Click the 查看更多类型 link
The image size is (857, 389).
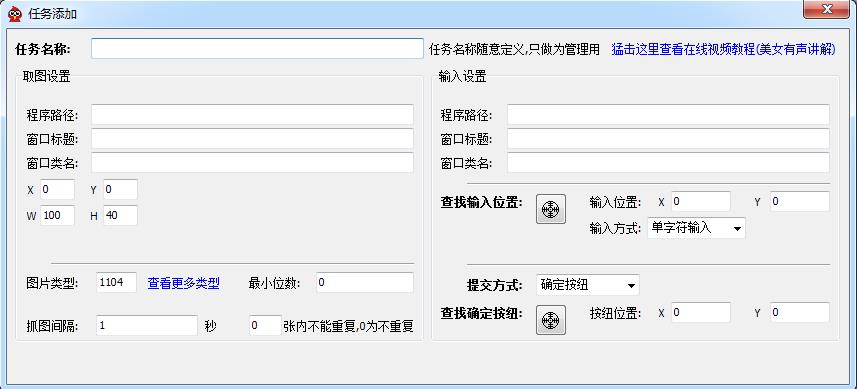[x=184, y=283]
